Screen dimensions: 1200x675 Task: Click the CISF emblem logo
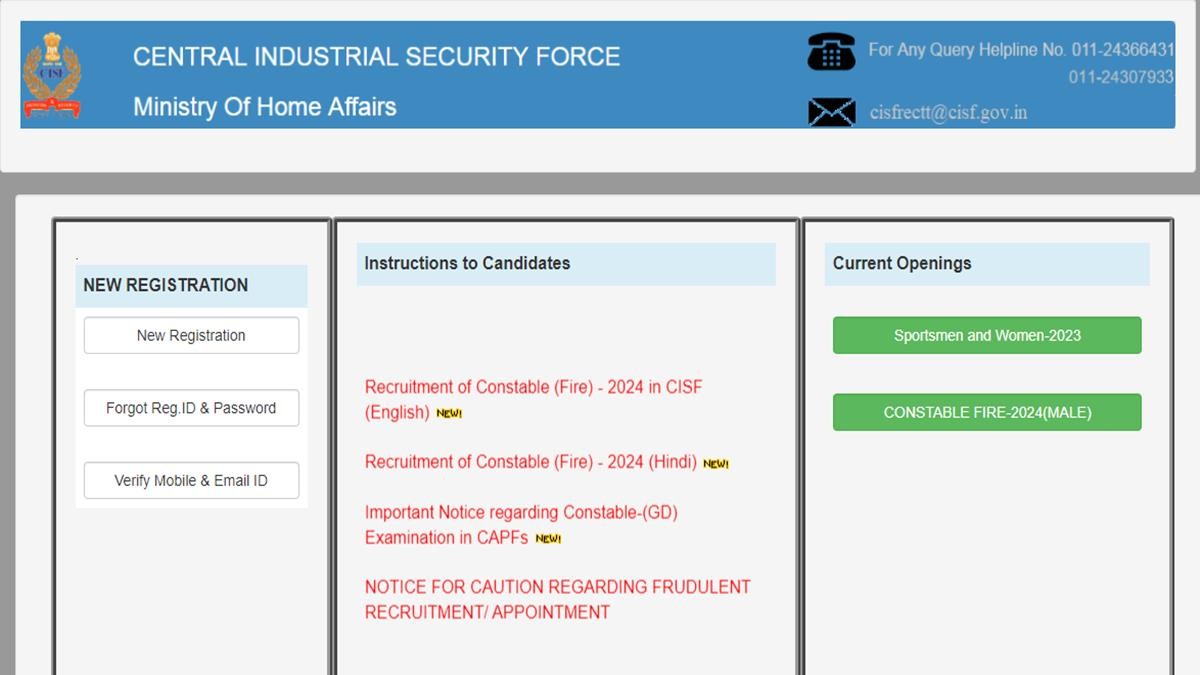click(52, 76)
